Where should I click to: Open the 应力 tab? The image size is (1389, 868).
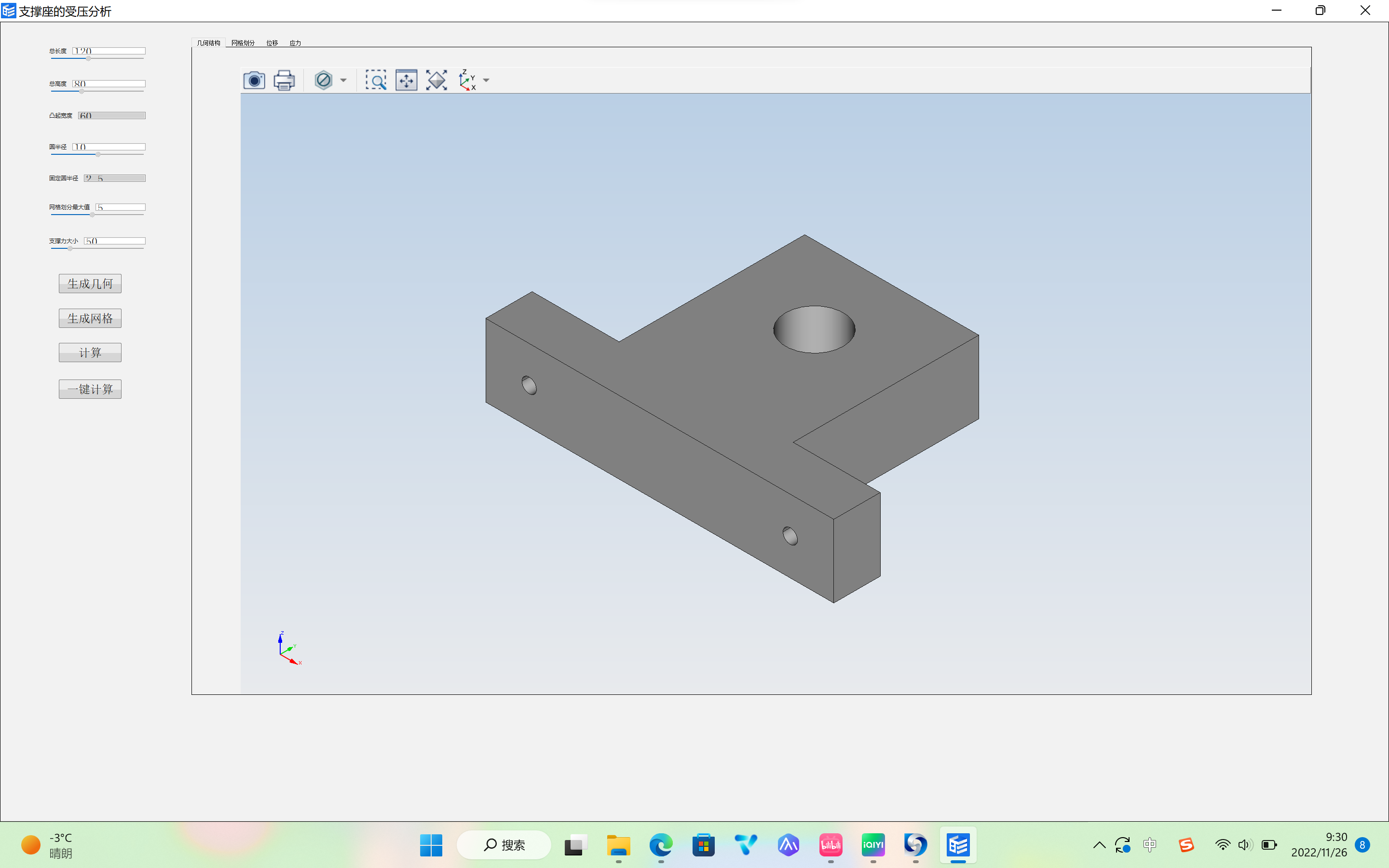tap(295, 43)
